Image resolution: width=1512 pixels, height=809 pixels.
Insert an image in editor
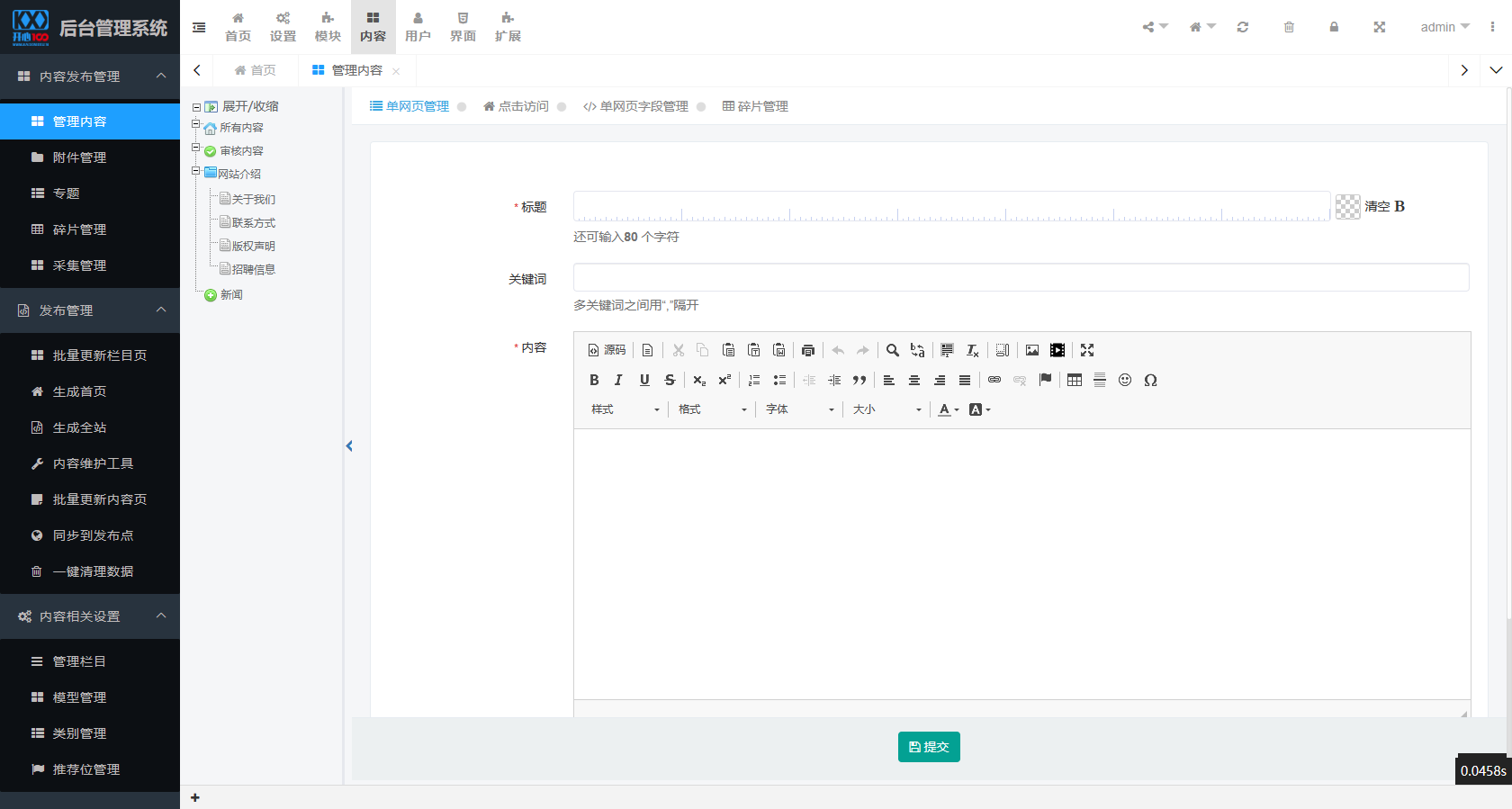coord(1032,350)
